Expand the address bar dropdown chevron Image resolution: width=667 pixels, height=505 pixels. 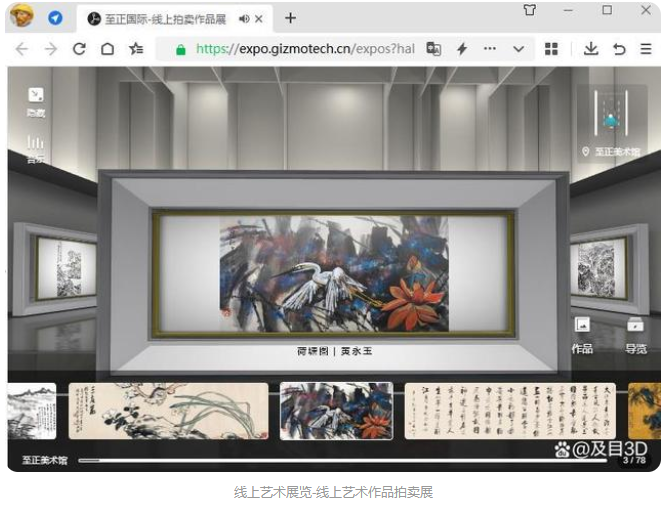(518, 49)
